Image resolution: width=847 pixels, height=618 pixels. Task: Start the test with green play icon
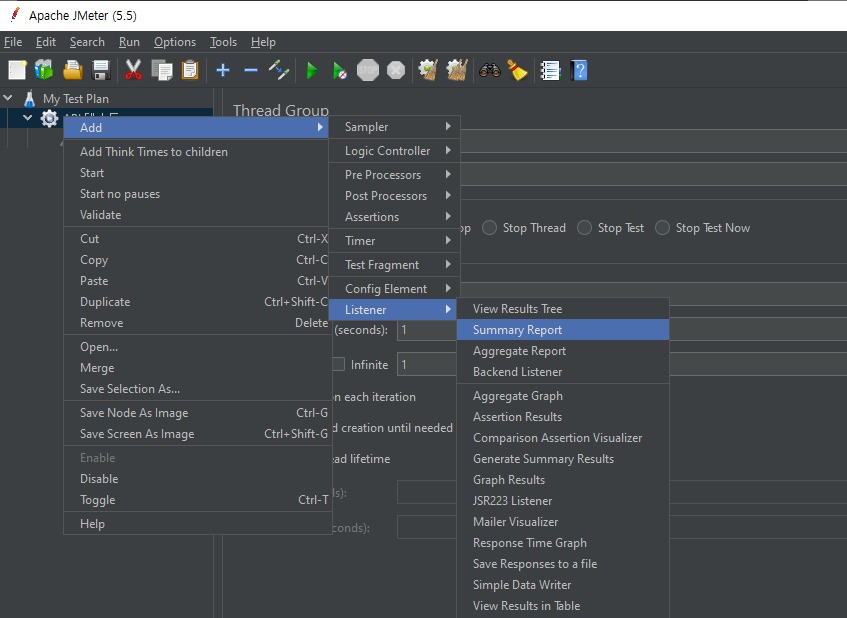coord(312,71)
